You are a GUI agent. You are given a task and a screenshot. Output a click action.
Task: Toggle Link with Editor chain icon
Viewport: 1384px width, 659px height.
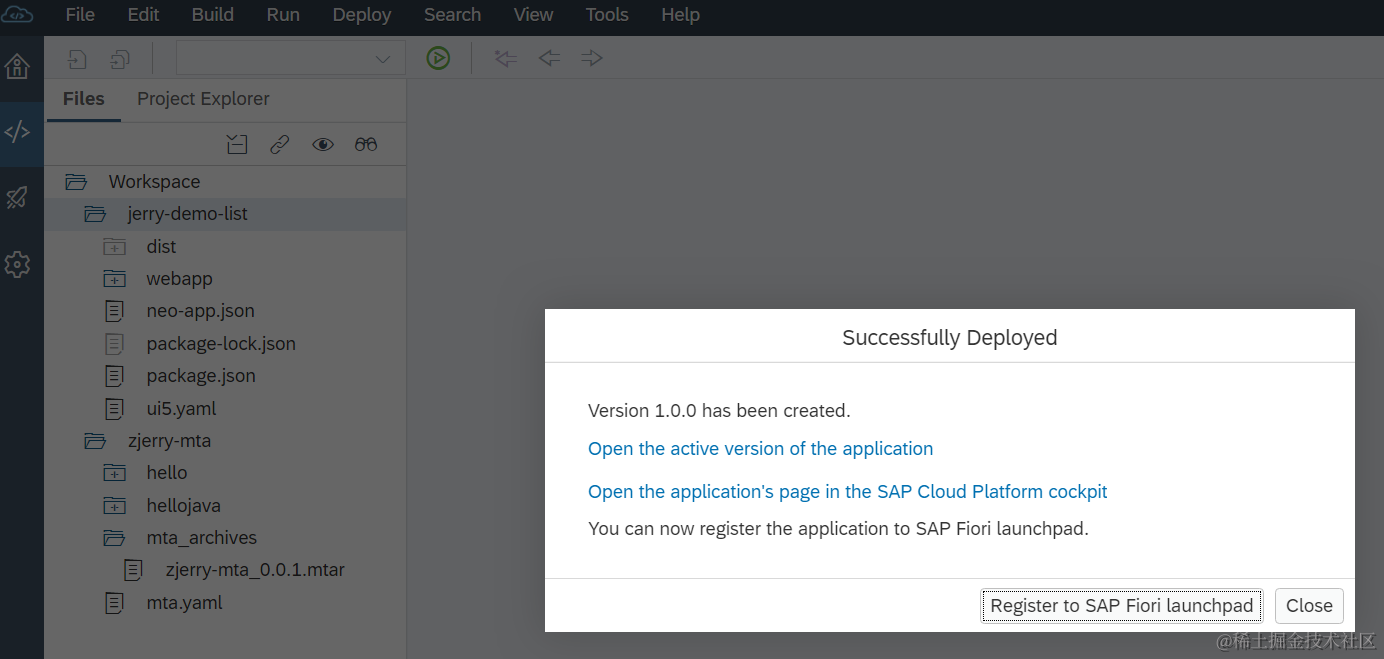point(279,145)
